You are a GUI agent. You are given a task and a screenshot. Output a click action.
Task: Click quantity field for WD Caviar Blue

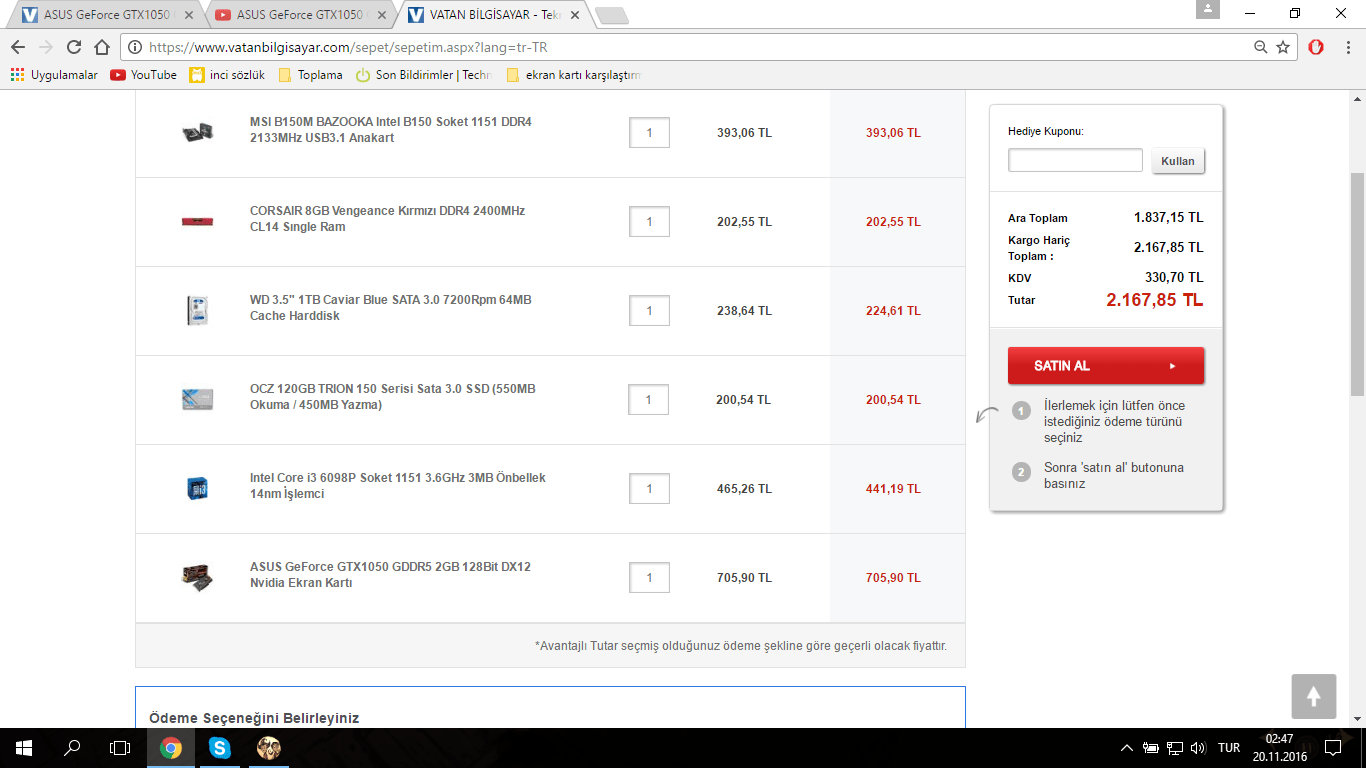click(649, 311)
